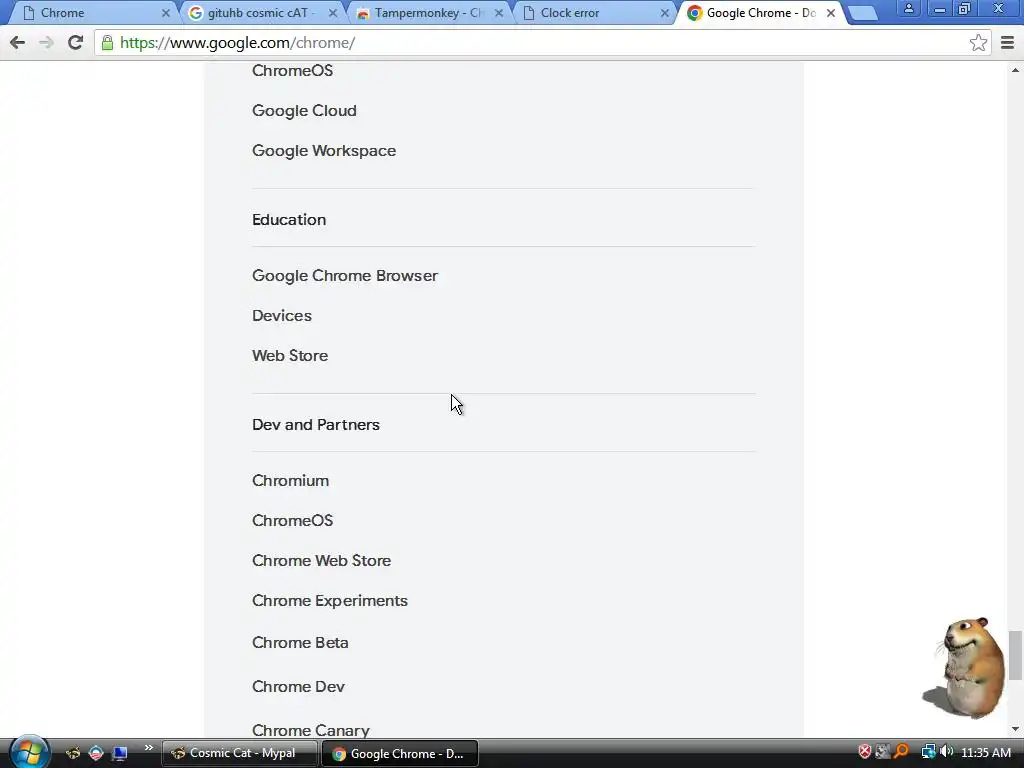
Task: Expand the quick launch overflow chevron
Action: [148, 748]
